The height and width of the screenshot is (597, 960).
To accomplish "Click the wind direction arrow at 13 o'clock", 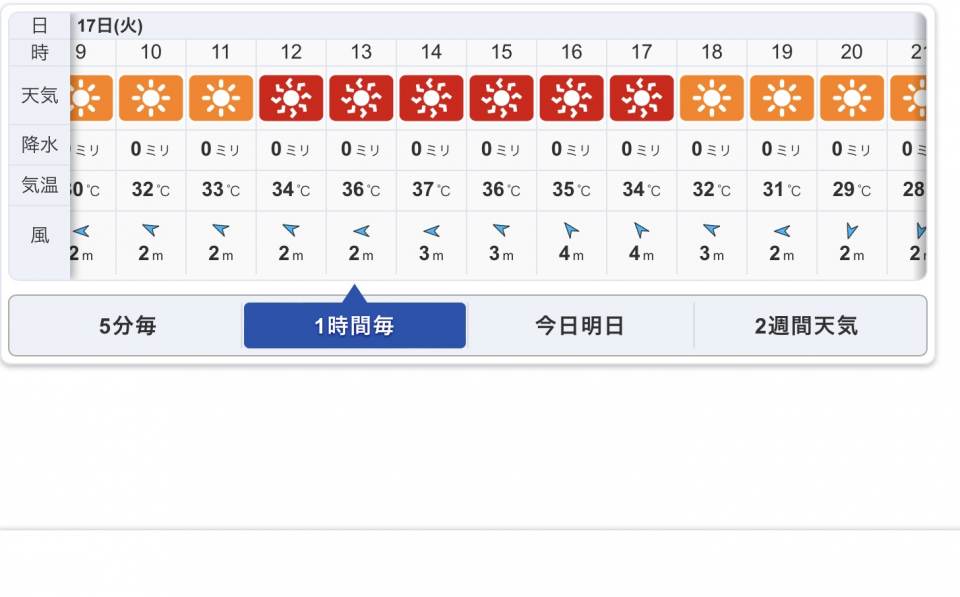I will coord(361,231).
